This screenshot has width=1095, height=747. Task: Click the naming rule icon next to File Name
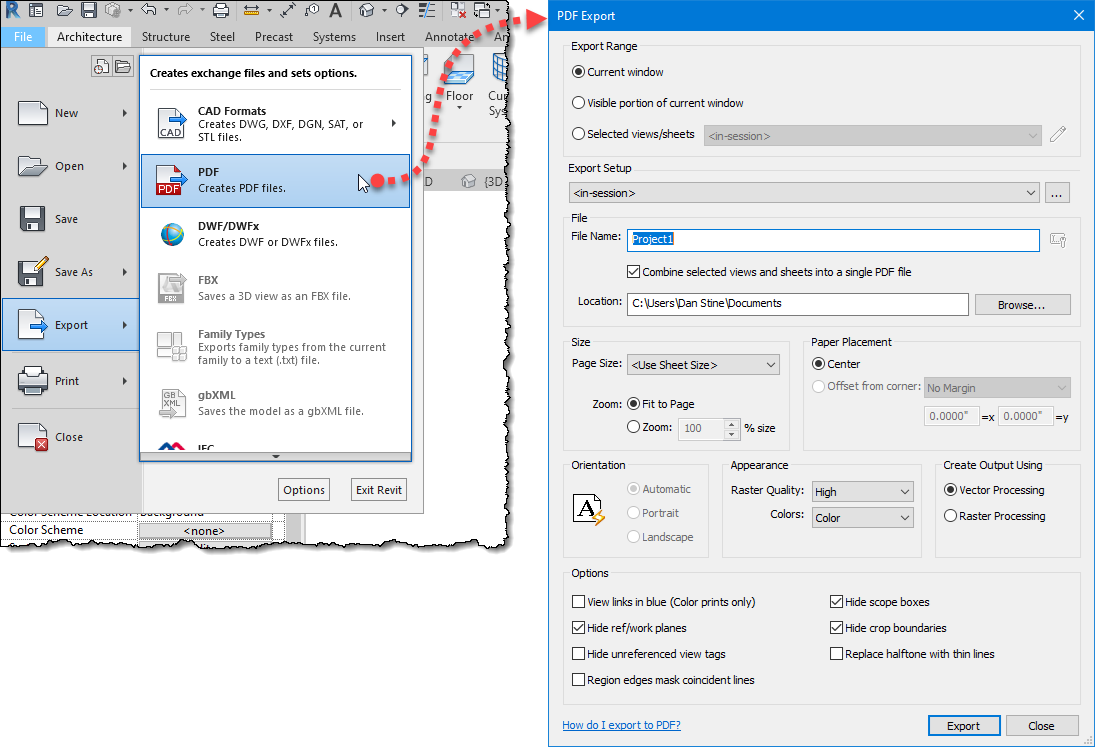click(x=1058, y=241)
